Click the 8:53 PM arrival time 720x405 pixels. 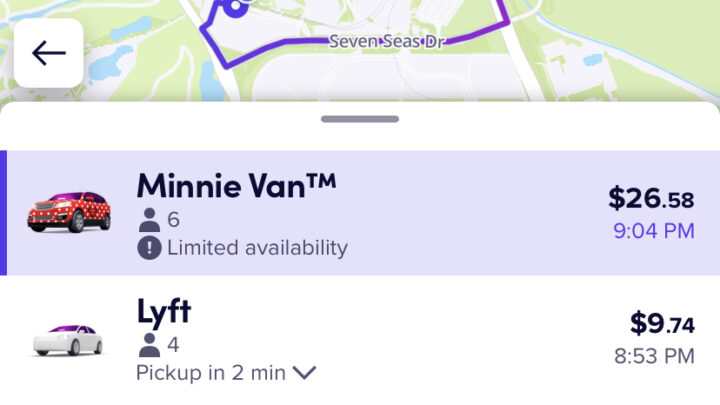click(x=654, y=356)
